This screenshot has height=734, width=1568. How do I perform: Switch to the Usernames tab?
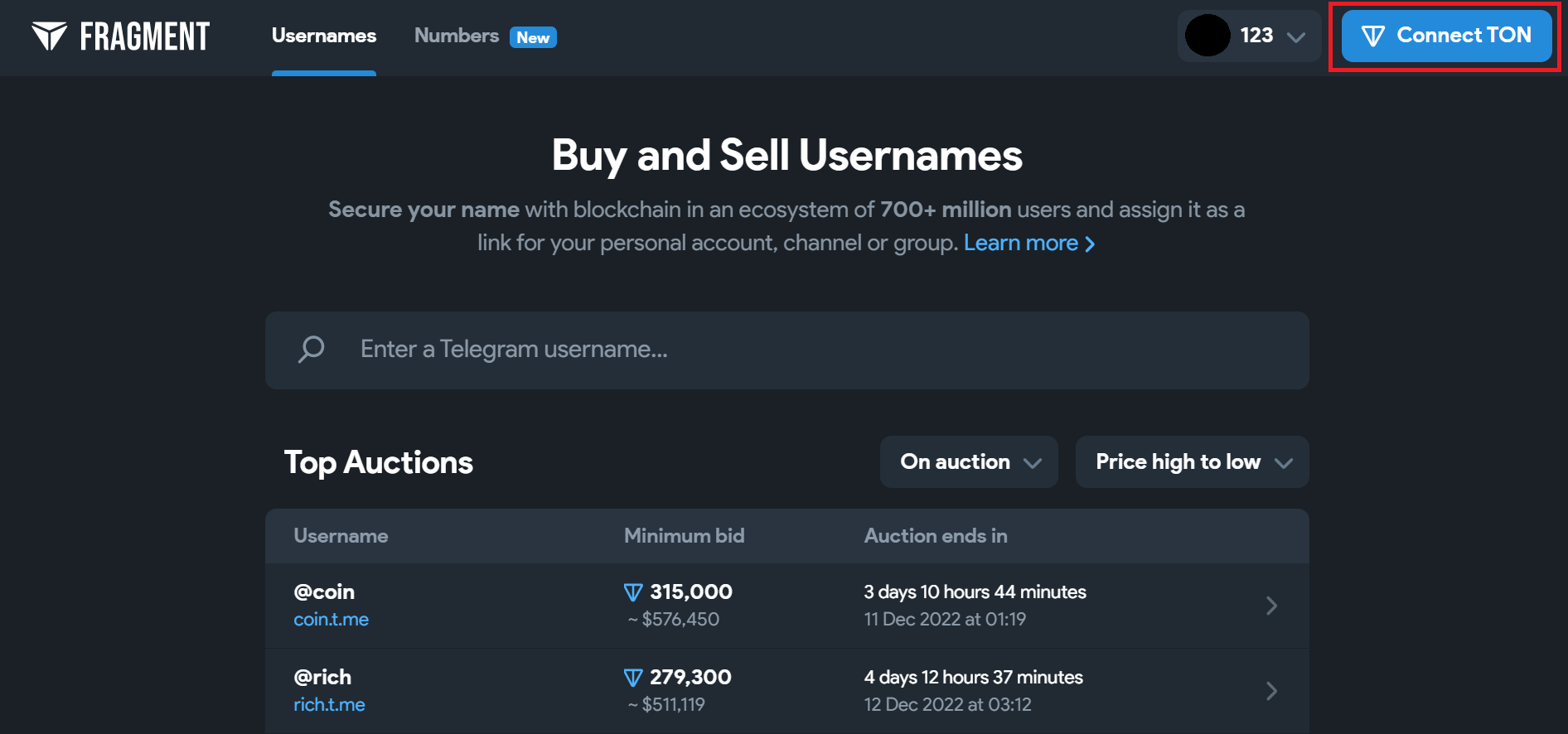pos(324,36)
